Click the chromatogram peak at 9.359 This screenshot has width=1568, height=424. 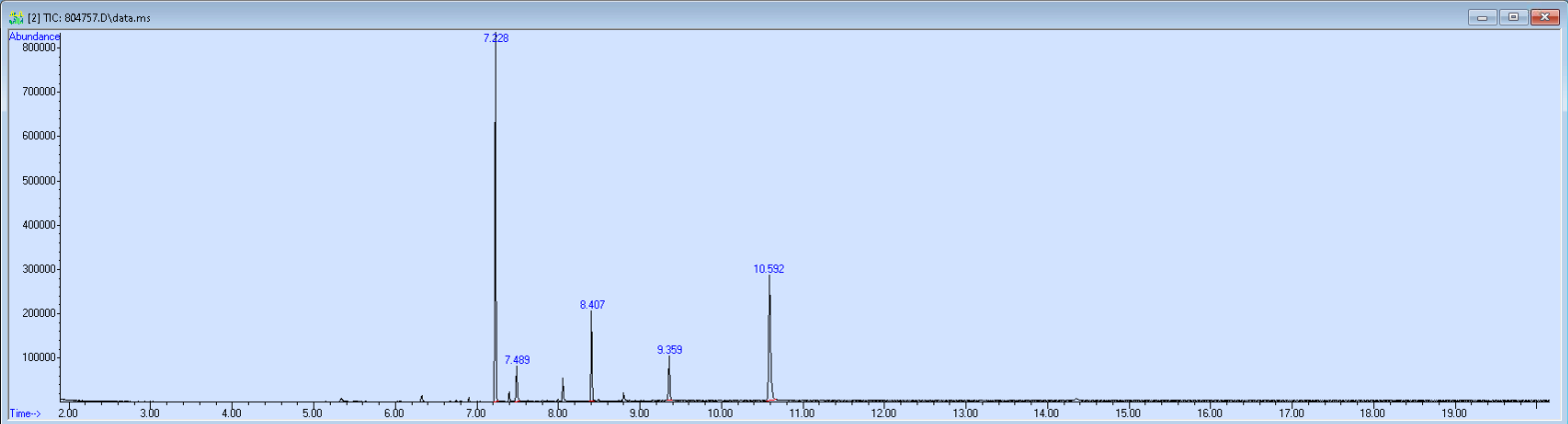pyautogui.click(x=669, y=380)
